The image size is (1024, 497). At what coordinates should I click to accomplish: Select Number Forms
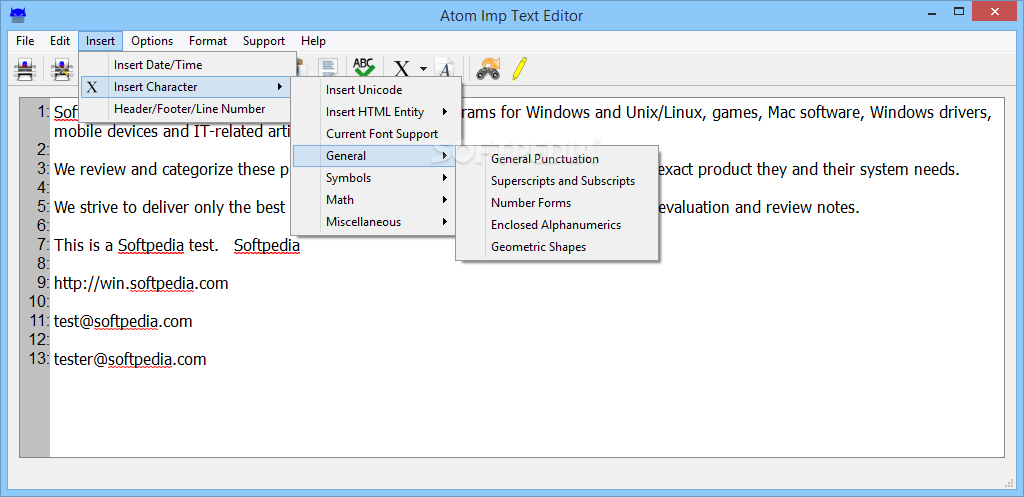pyautogui.click(x=558, y=203)
